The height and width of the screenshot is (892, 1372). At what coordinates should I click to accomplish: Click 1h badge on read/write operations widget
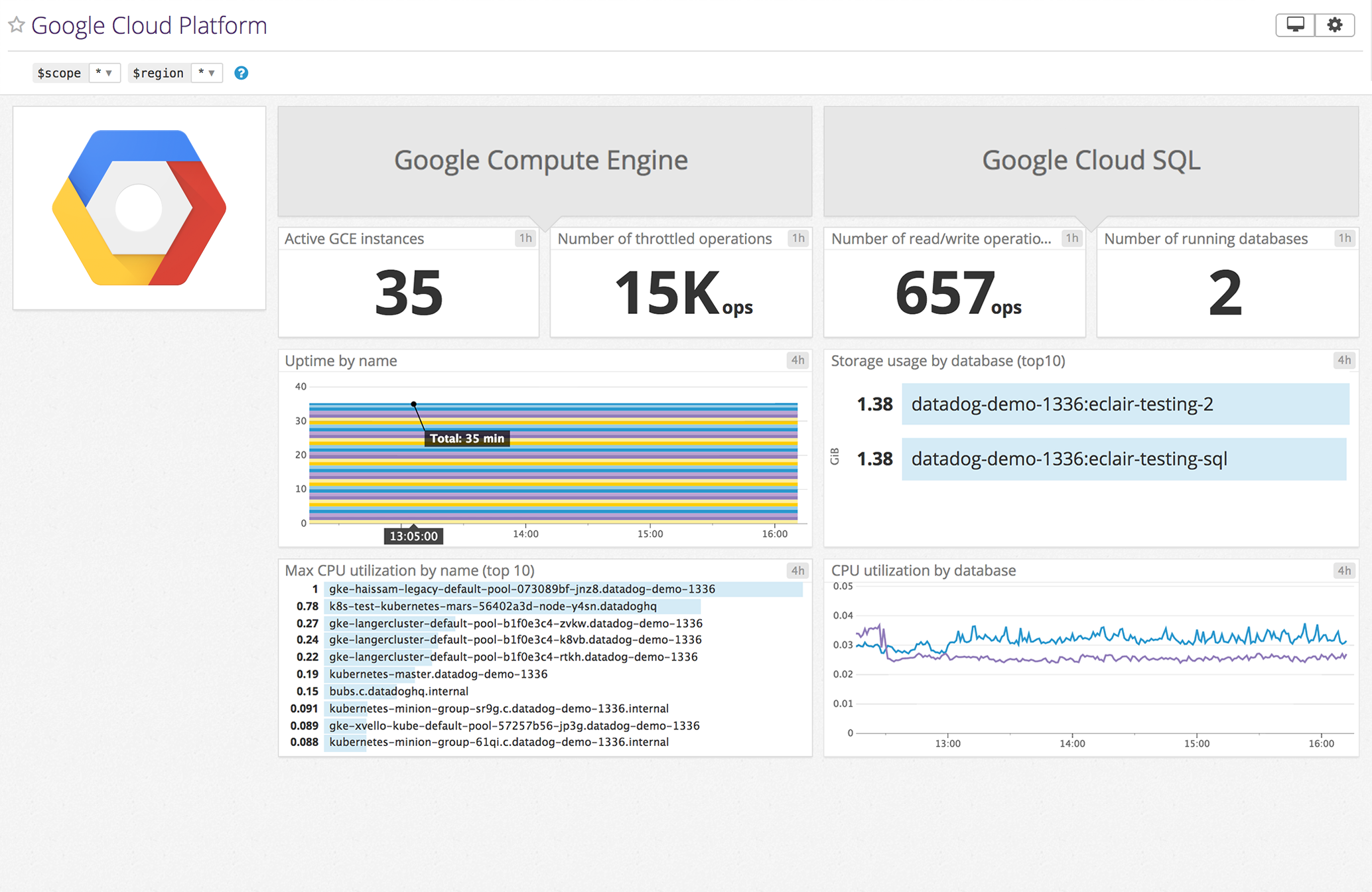[1072, 238]
